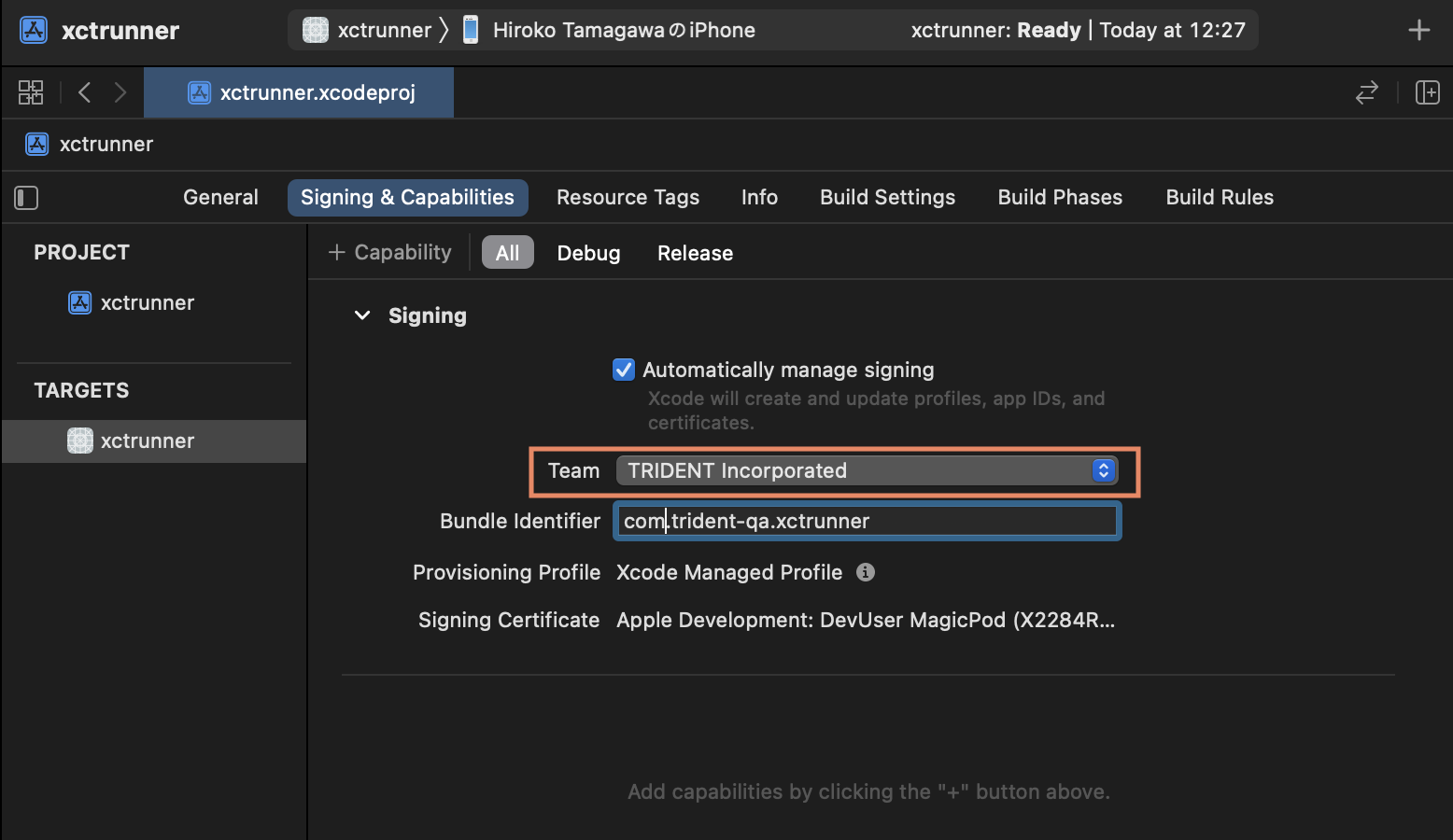The image size is (1453, 840).
Task: Open the Resource Tags tab
Action: coord(628,197)
